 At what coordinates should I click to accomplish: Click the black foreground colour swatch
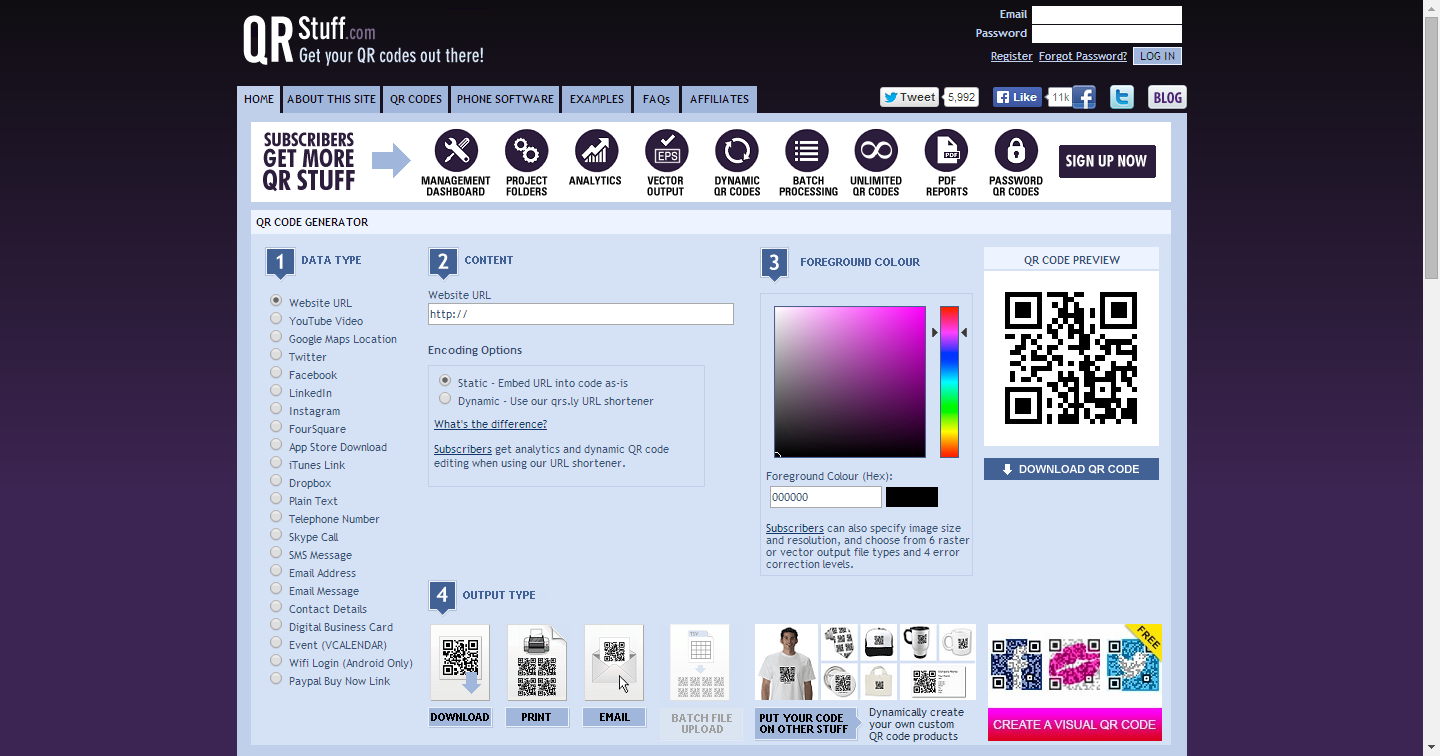point(912,497)
